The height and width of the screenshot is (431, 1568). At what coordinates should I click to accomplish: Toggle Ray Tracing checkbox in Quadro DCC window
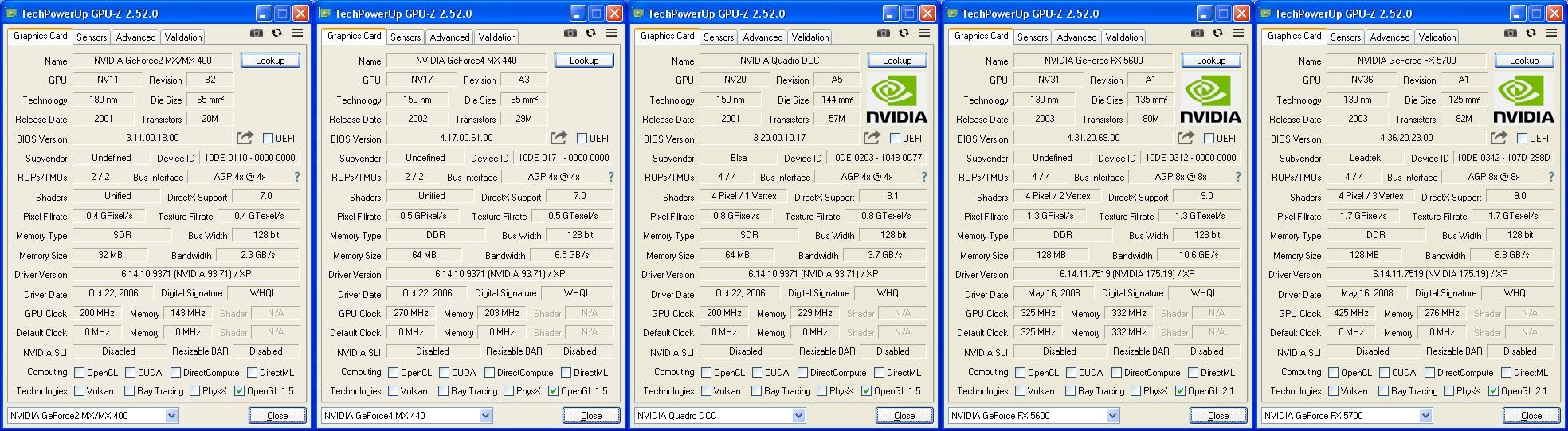pos(756,391)
